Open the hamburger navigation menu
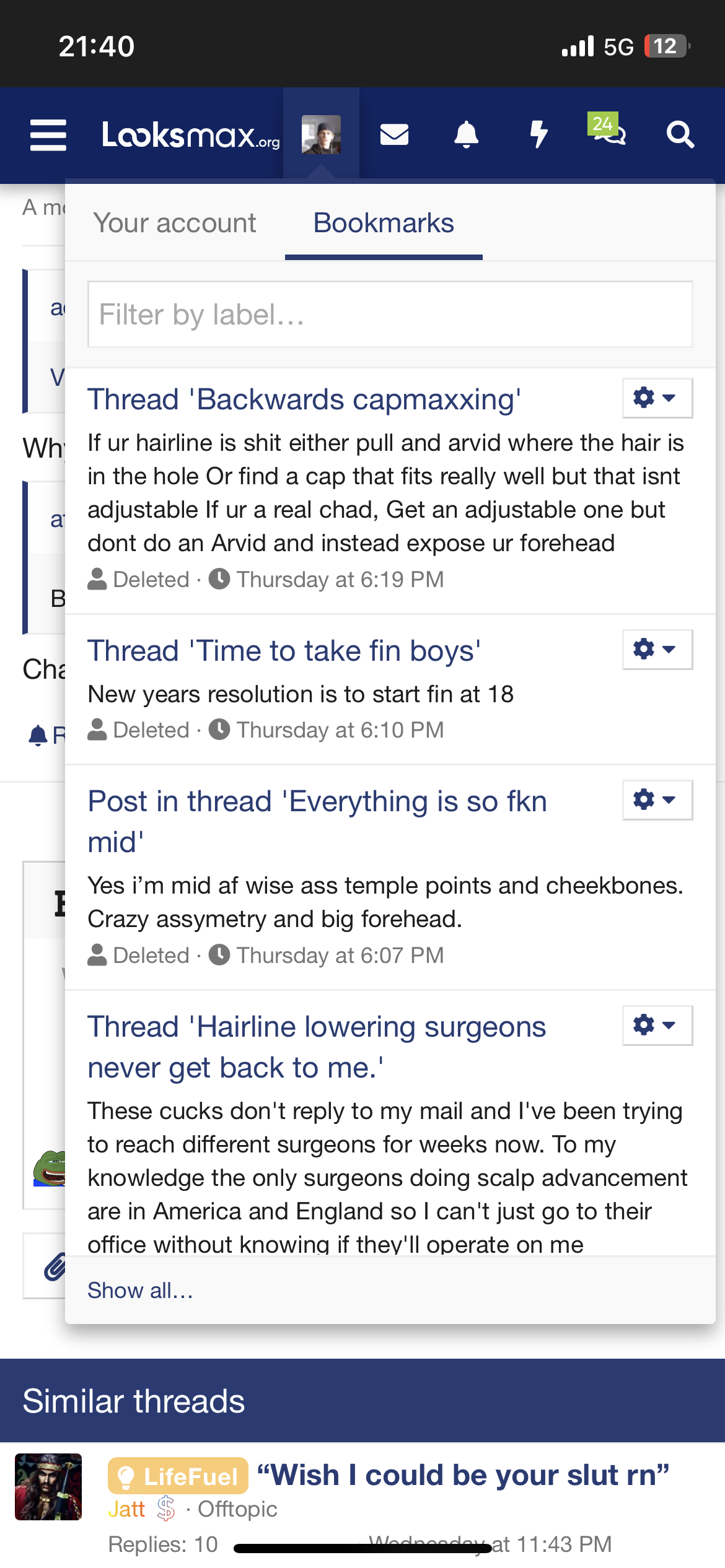The height and width of the screenshot is (1568, 725). tap(48, 135)
